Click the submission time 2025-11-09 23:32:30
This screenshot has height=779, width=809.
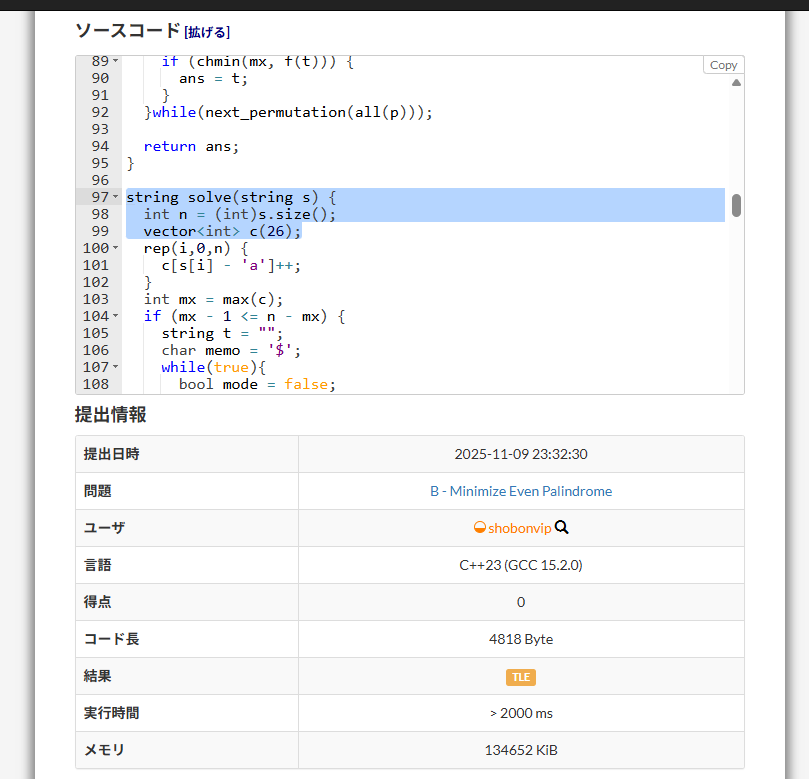521,454
